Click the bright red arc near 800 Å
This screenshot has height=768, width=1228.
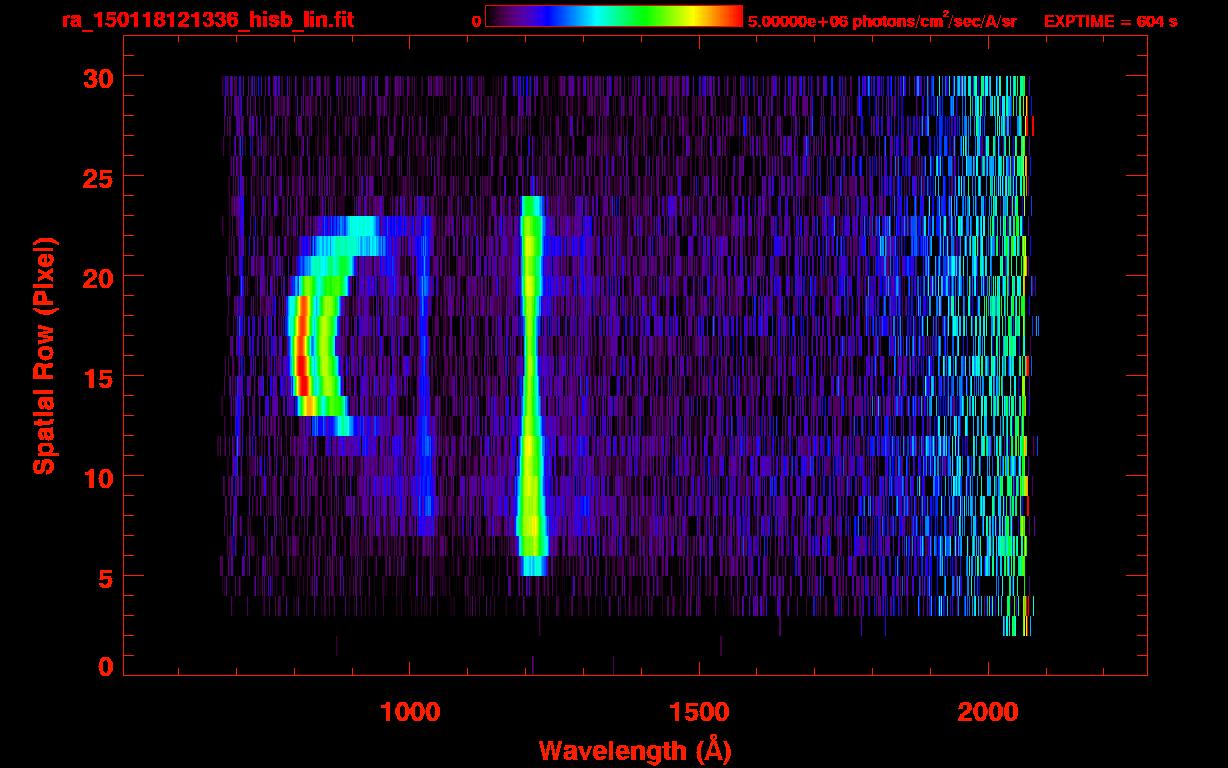tap(301, 355)
